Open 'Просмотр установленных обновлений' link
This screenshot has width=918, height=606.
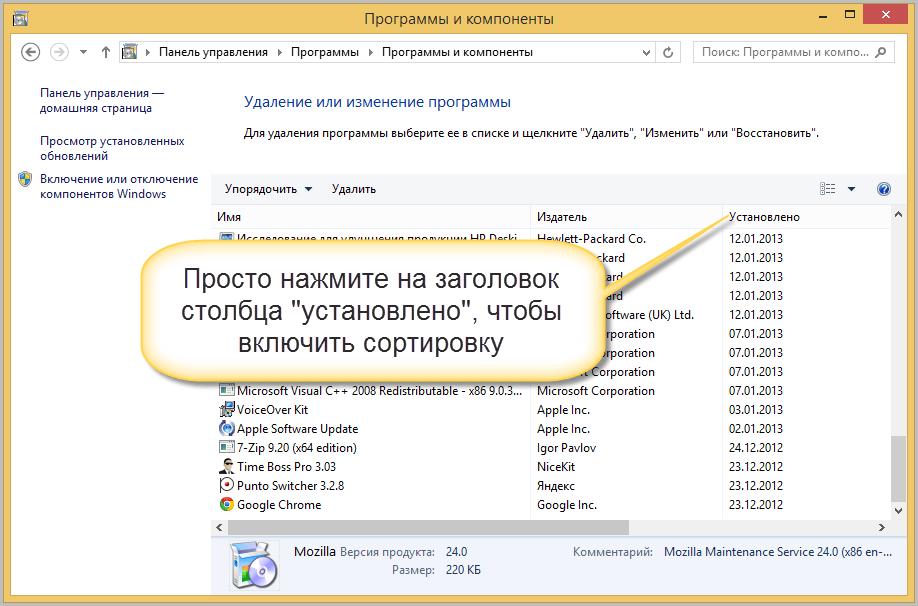click(112, 148)
